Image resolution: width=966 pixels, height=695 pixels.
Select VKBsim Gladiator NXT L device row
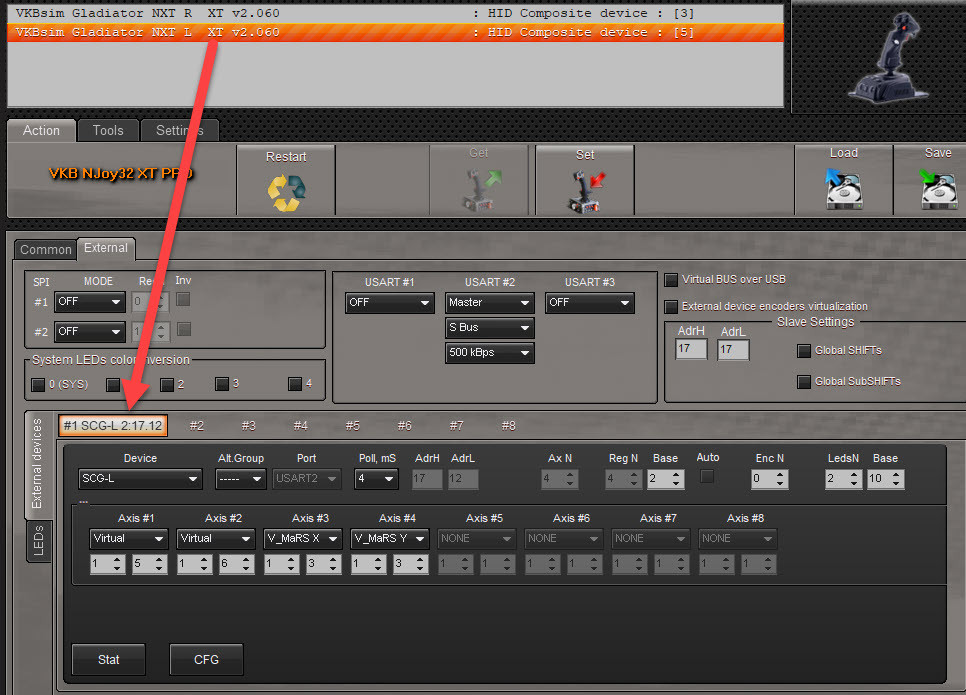(395, 32)
